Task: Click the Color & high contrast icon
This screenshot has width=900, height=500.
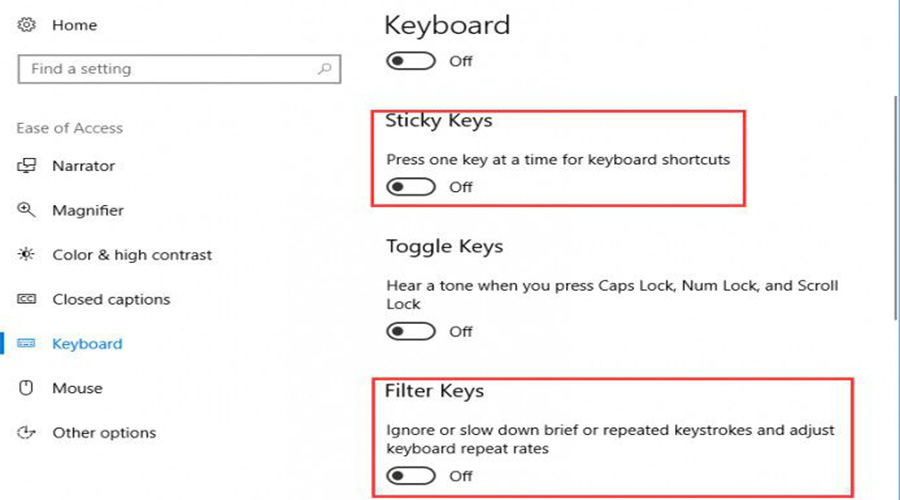Action: click(x=27, y=255)
